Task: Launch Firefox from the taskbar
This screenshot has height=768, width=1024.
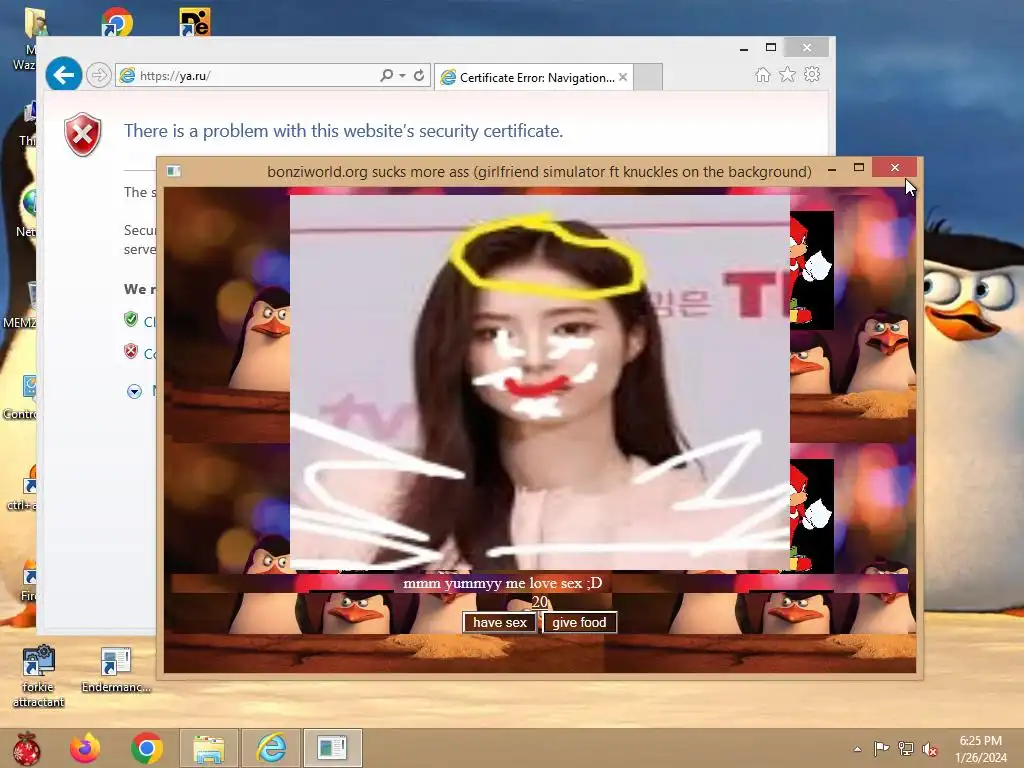Action: (x=85, y=748)
